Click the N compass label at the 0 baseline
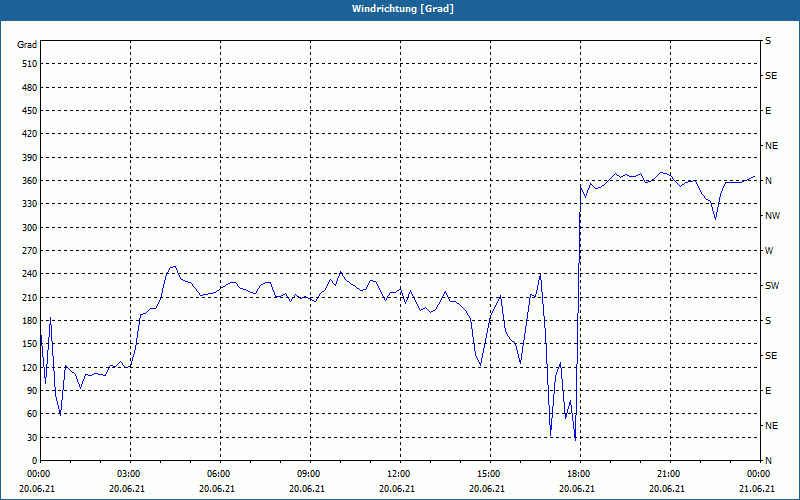This screenshot has height=500, width=800. pyautogui.click(x=768, y=460)
